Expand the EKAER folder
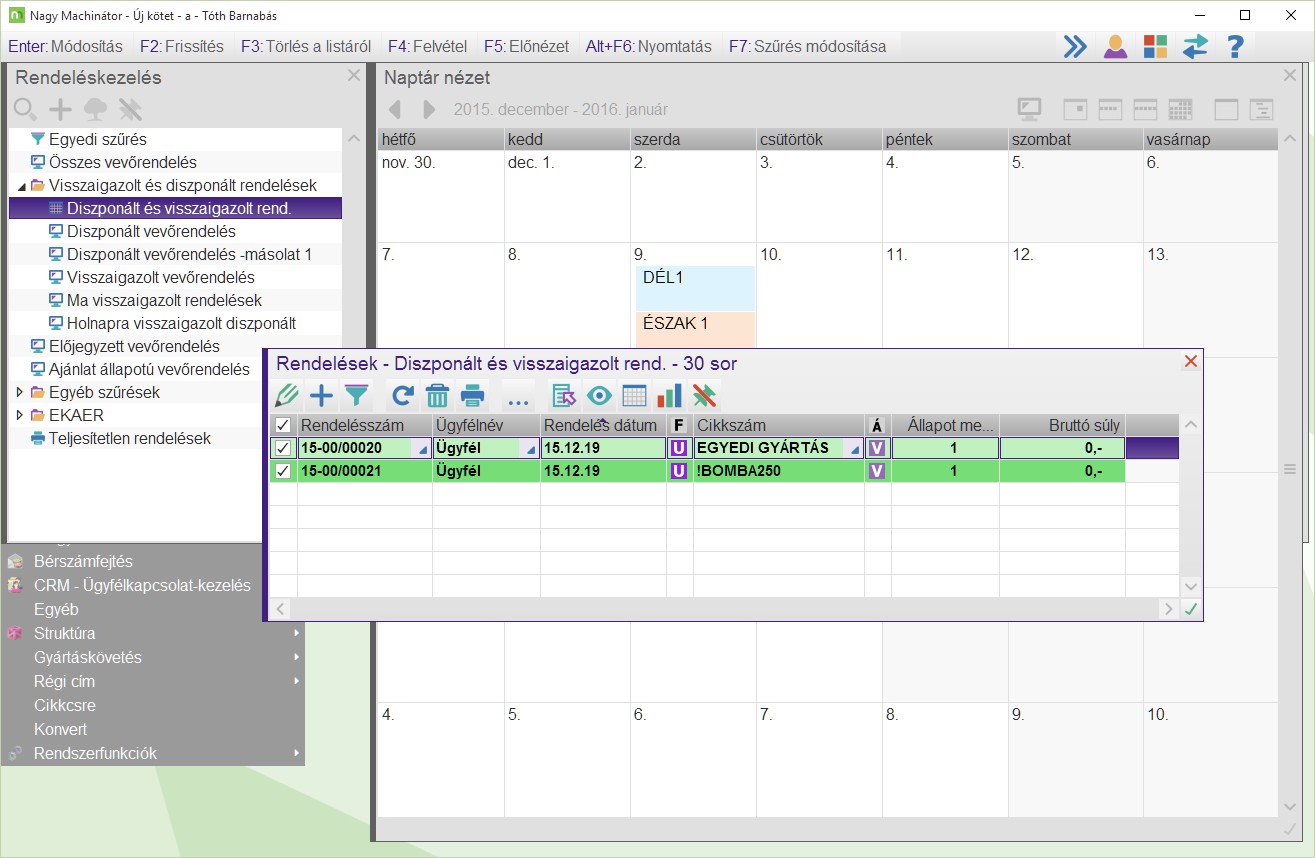1315x858 pixels. click(x=22, y=415)
